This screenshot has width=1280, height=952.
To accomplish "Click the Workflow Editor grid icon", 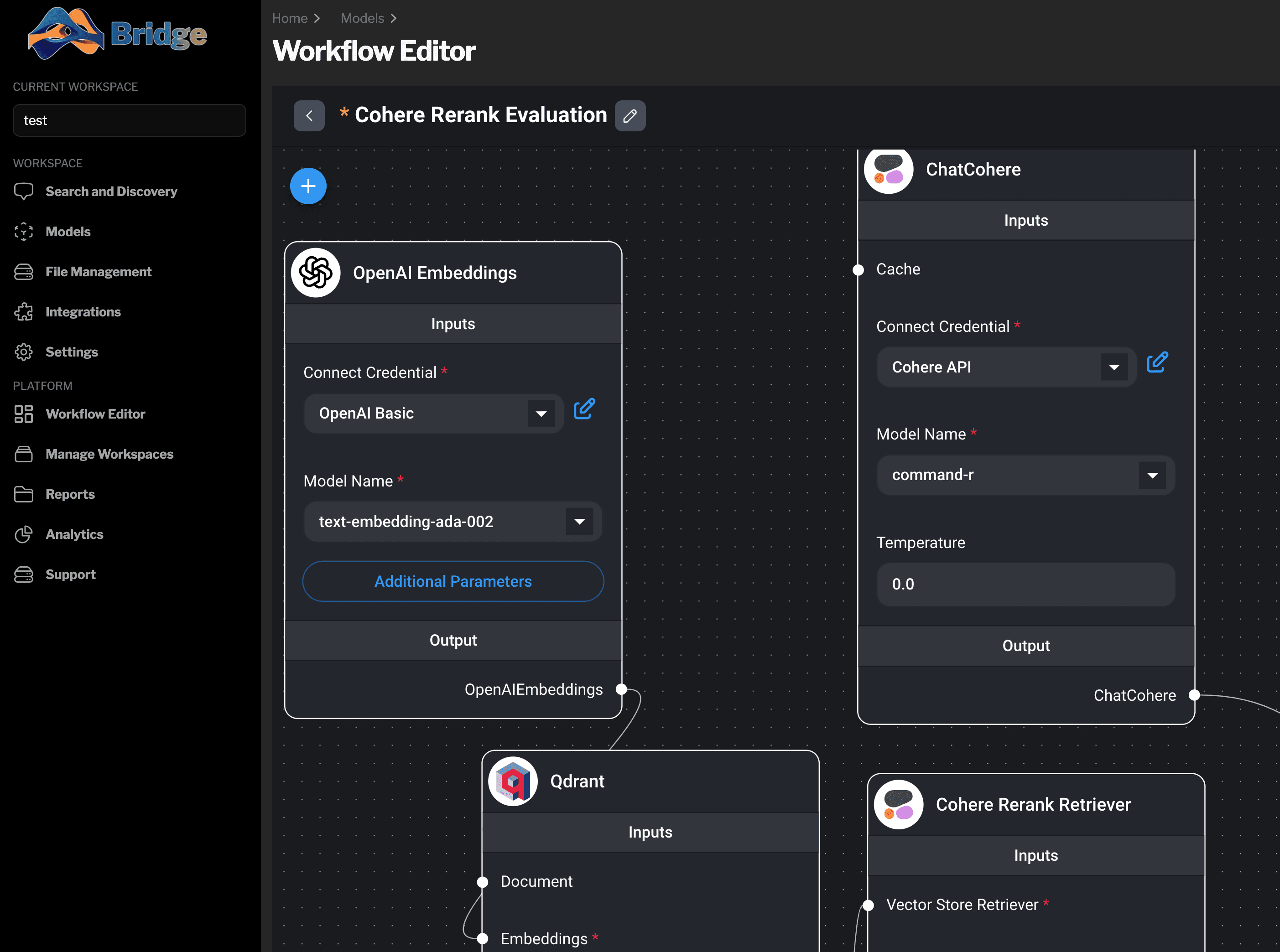I will coord(24,414).
